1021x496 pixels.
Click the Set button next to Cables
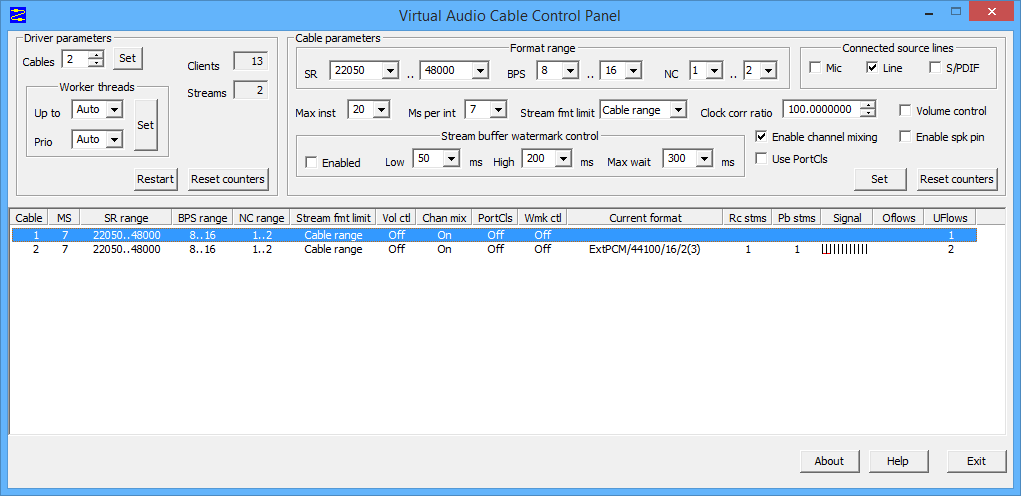(x=128, y=59)
